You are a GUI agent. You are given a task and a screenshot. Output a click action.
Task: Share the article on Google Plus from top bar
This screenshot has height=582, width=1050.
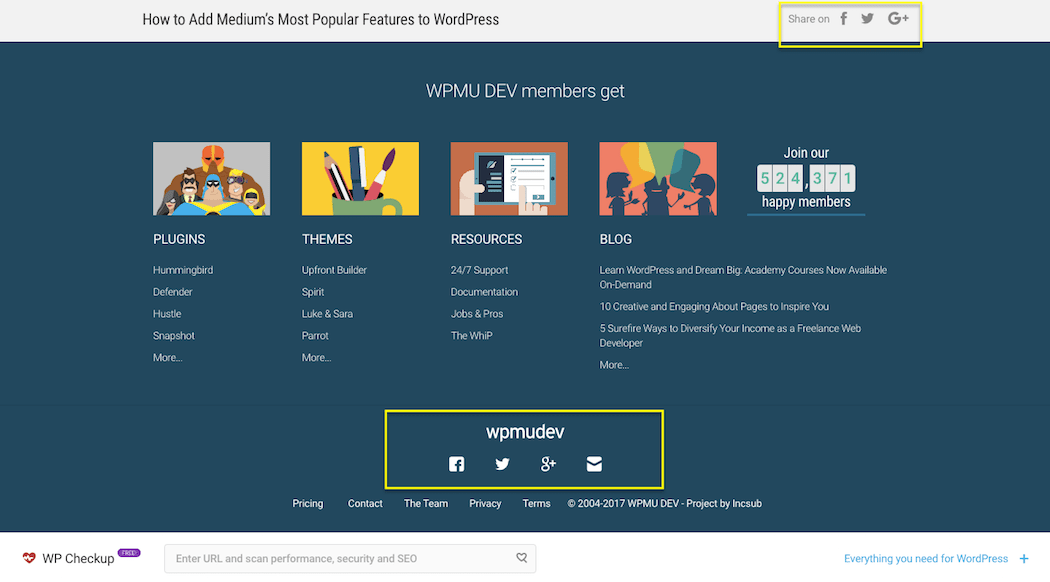coord(898,19)
